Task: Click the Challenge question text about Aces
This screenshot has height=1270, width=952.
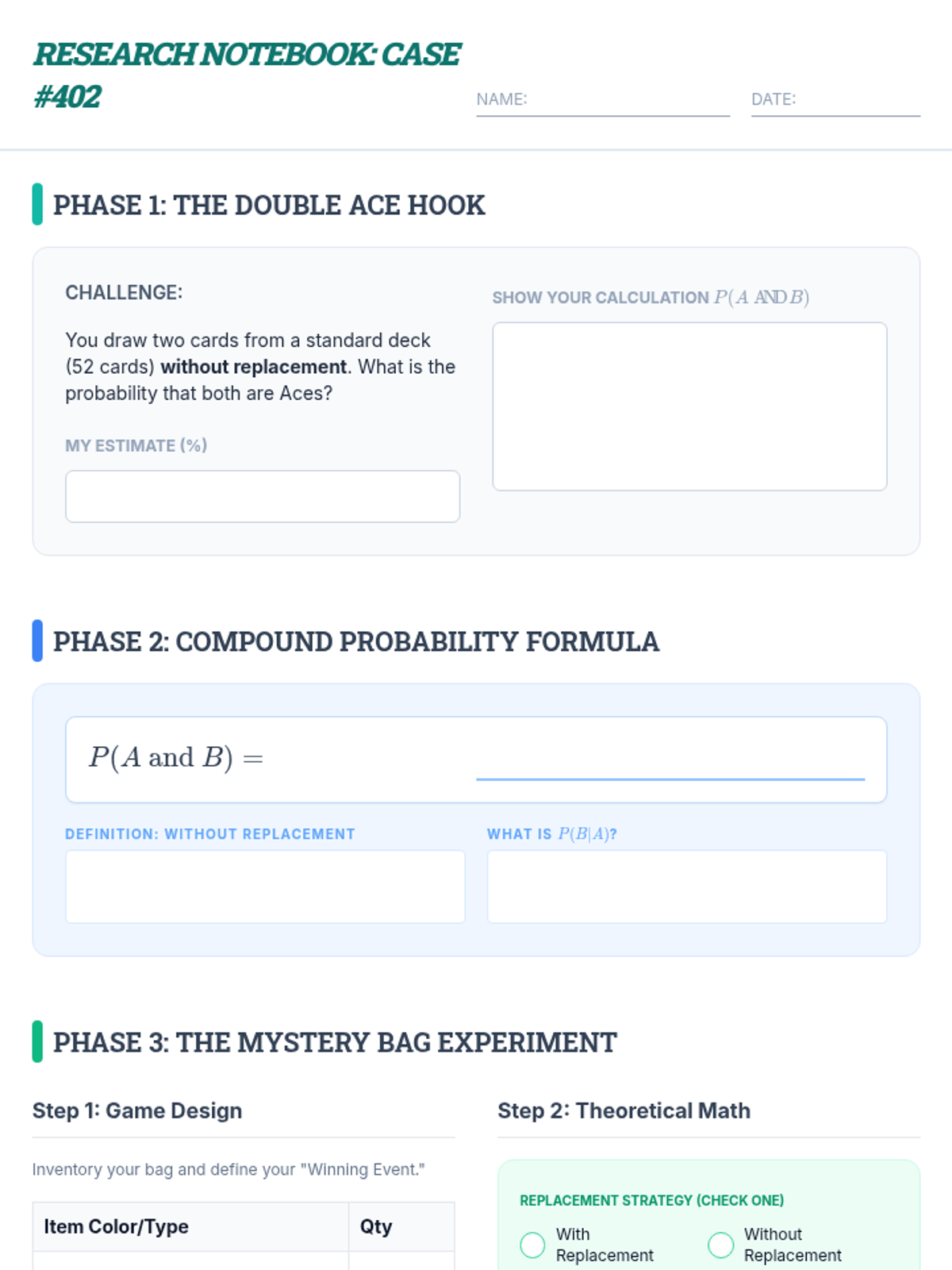Action: coord(259,367)
